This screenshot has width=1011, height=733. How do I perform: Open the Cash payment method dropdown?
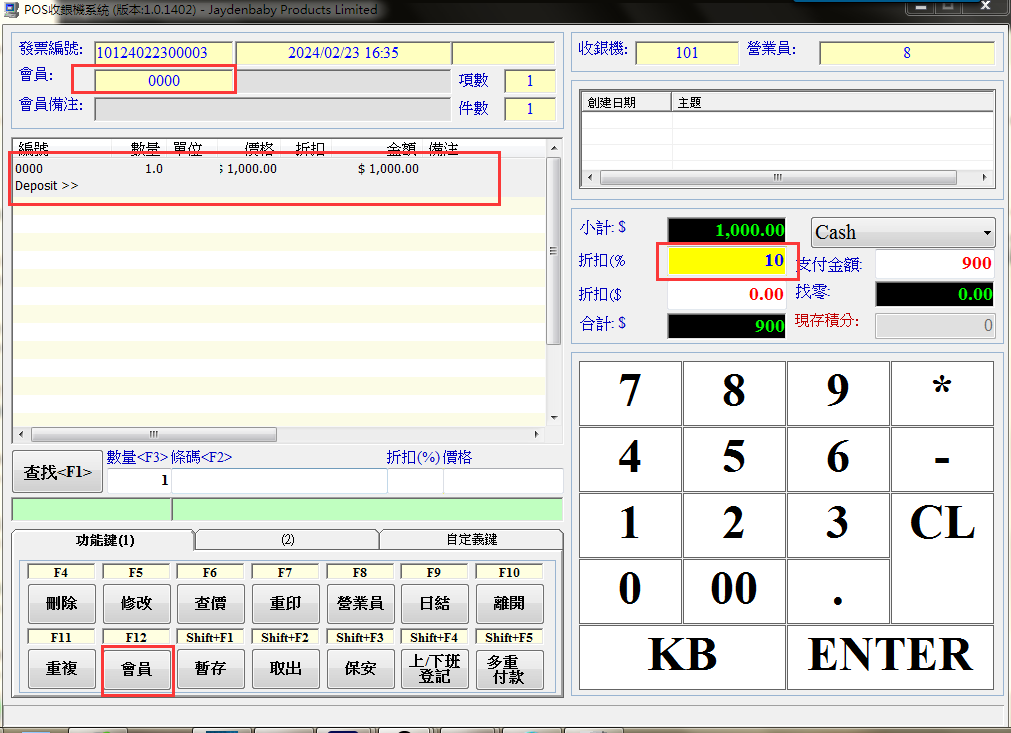click(903, 232)
